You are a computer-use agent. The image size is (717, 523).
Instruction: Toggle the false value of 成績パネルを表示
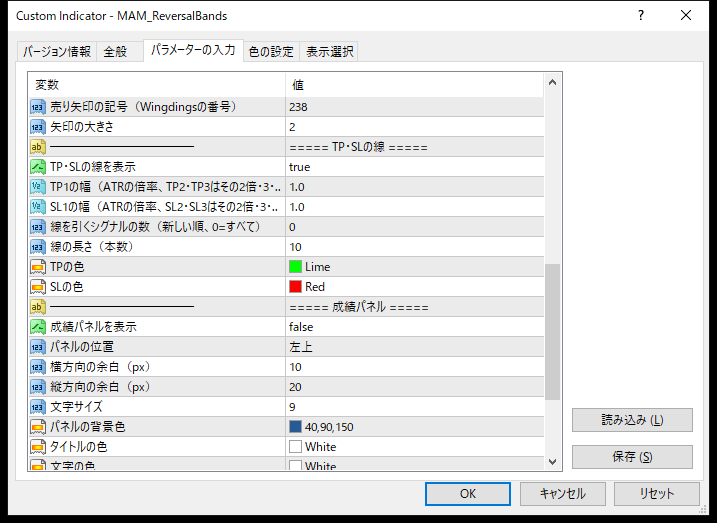pos(415,327)
